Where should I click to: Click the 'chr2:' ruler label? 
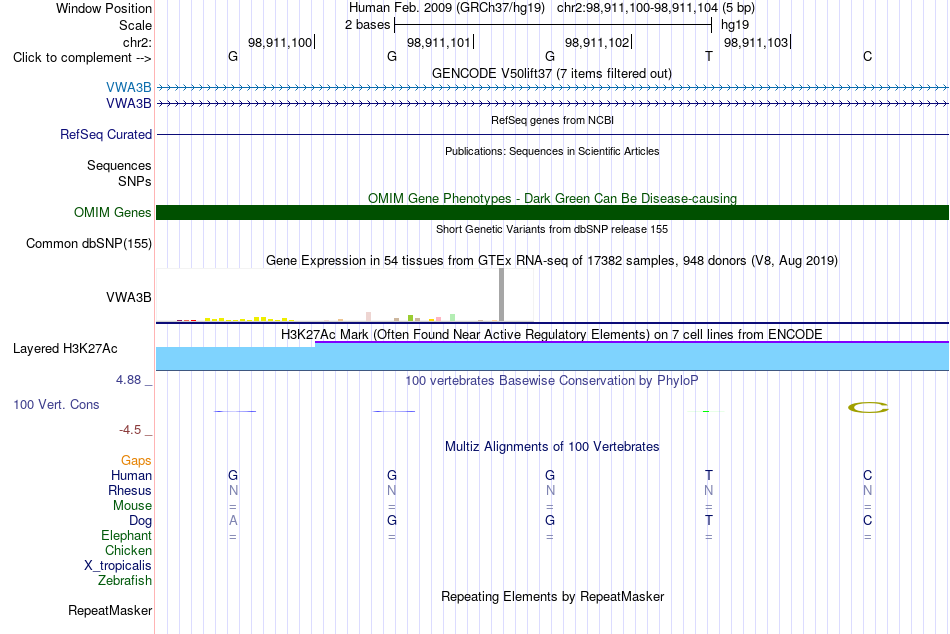(x=137, y=42)
